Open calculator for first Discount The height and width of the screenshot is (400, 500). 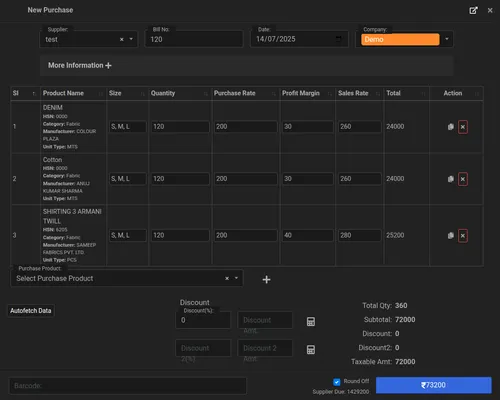(311, 322)
